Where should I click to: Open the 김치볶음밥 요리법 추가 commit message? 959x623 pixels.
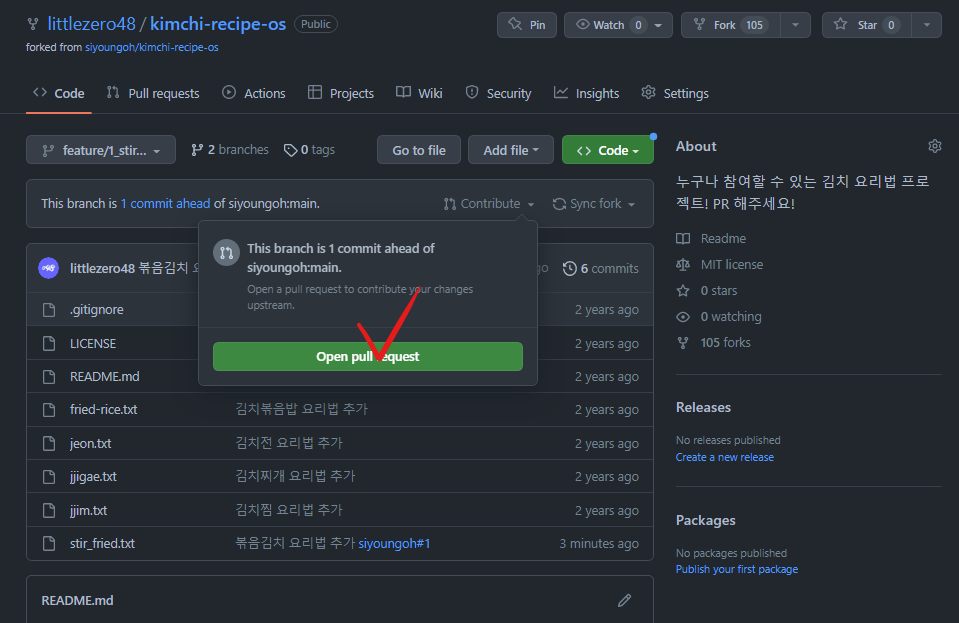[302, 409]
